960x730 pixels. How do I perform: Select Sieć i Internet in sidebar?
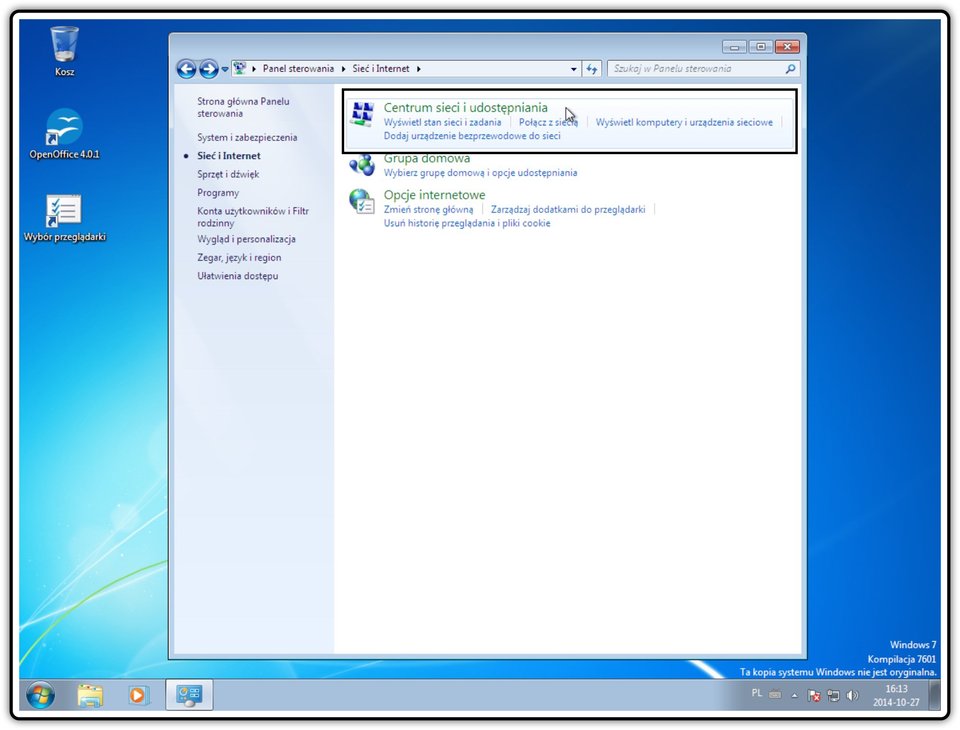228,156
